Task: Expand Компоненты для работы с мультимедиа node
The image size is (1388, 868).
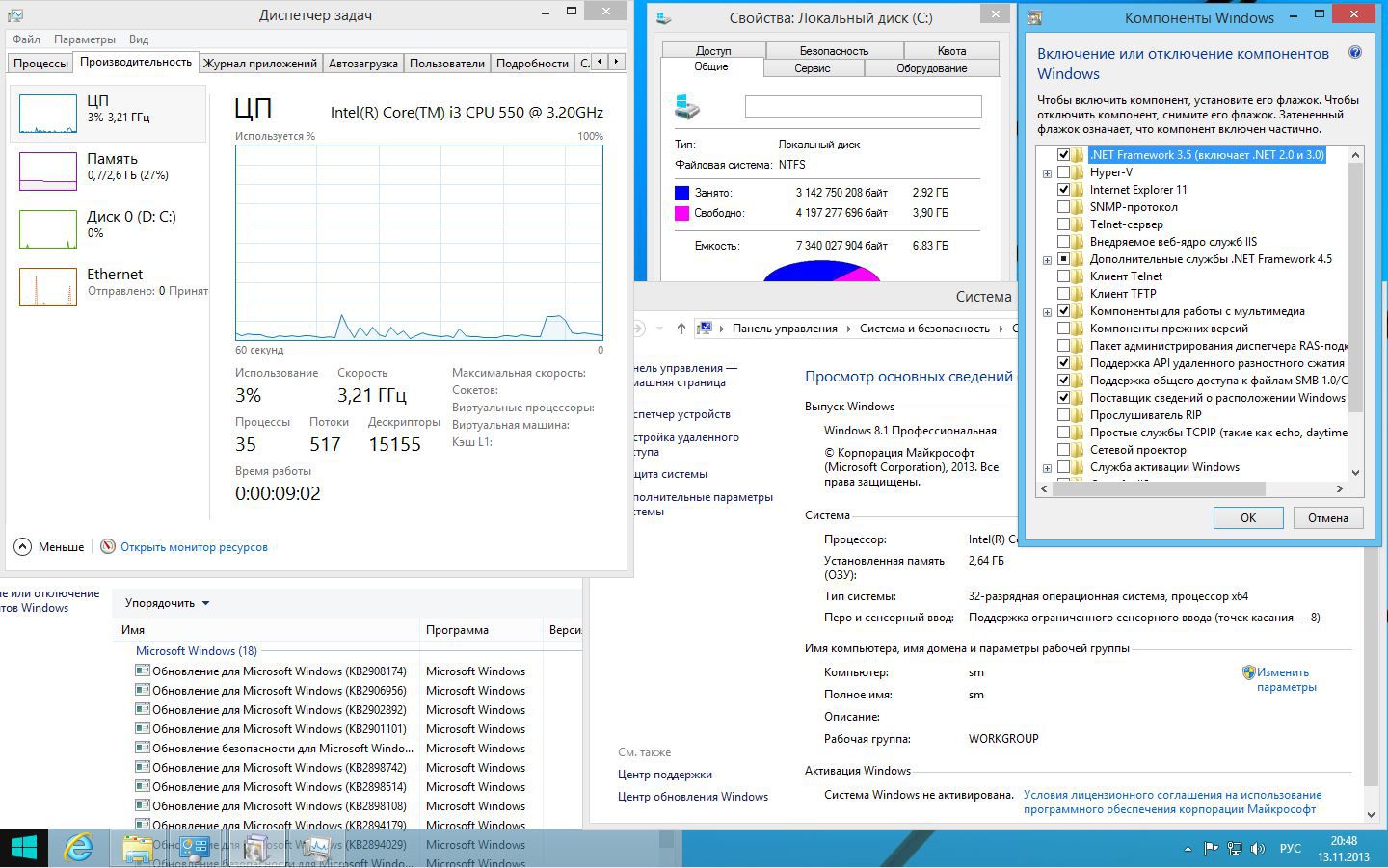Action: [1047, 312]
